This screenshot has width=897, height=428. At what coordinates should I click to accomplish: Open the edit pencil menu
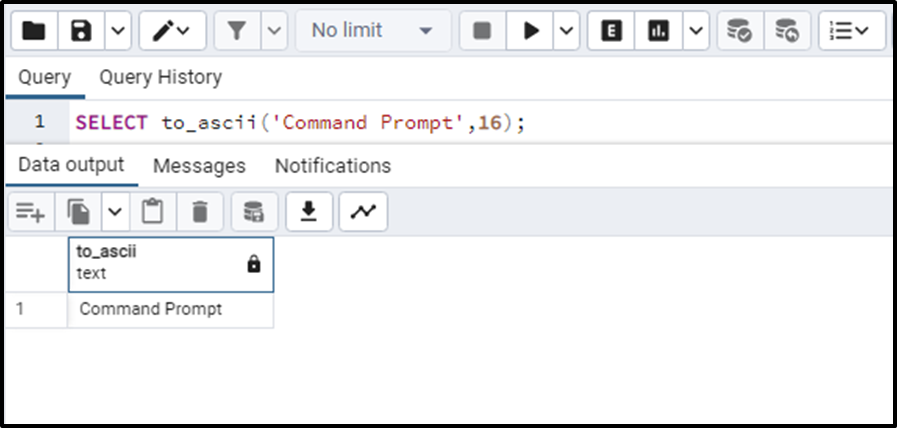[172, 31]
